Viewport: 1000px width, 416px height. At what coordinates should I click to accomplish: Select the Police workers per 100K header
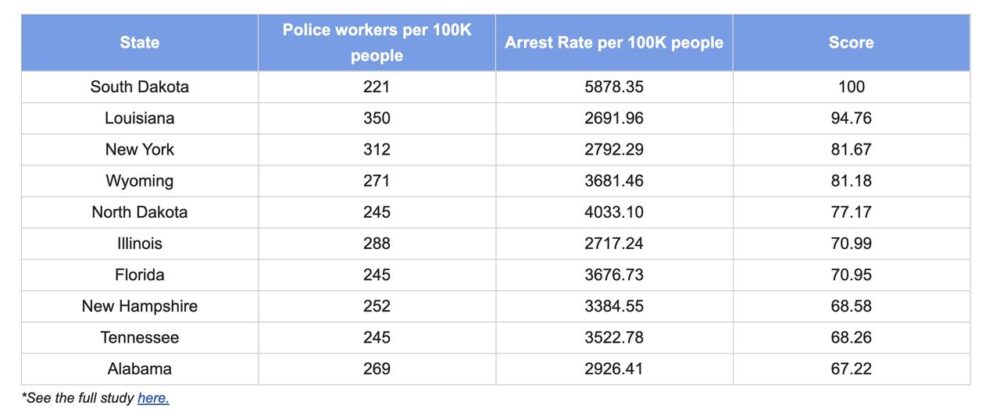(376, 42)
